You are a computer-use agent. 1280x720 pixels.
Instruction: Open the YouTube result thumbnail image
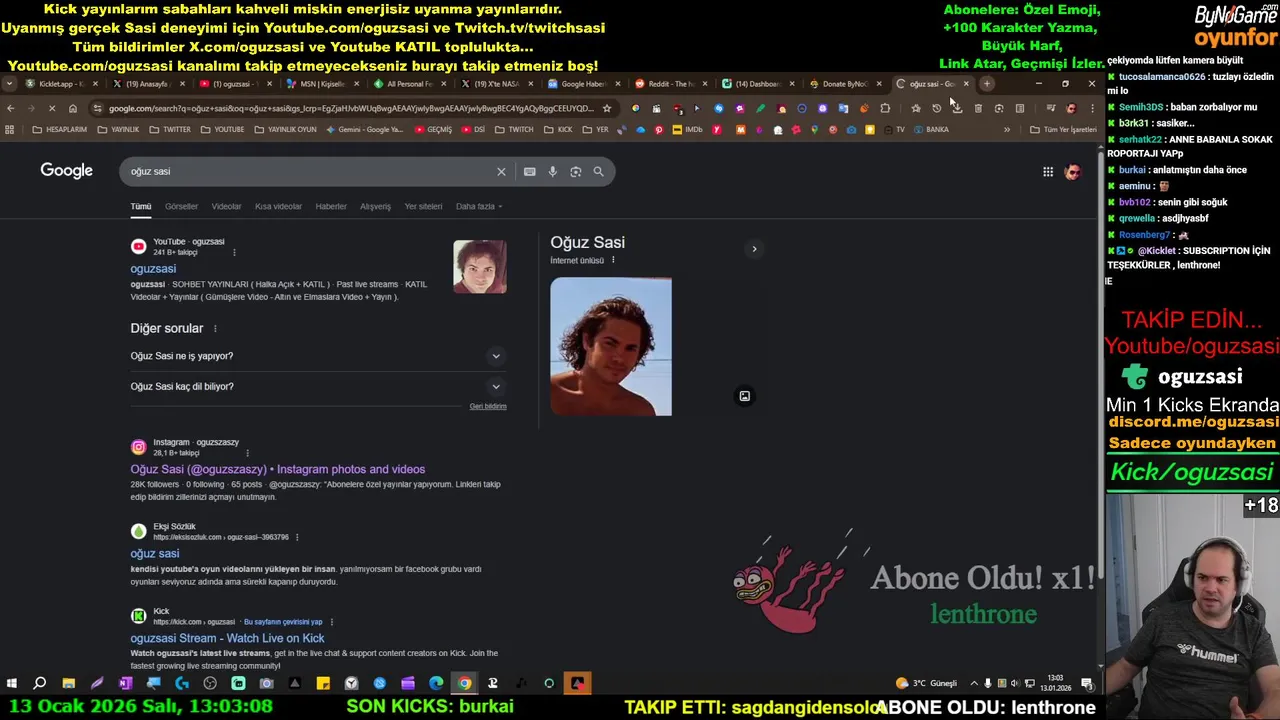tap(480, 267)
